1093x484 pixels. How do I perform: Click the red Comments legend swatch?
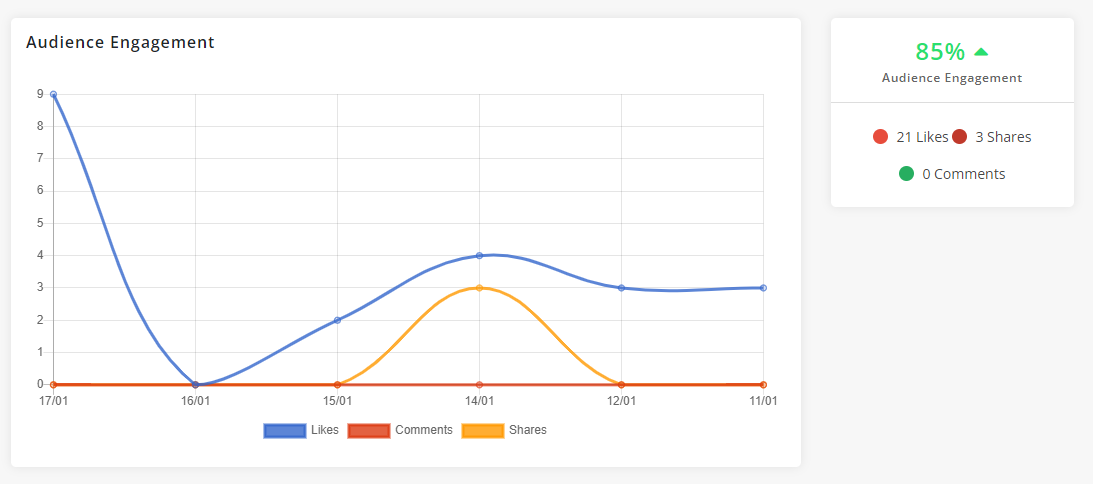tap(368, 431)
